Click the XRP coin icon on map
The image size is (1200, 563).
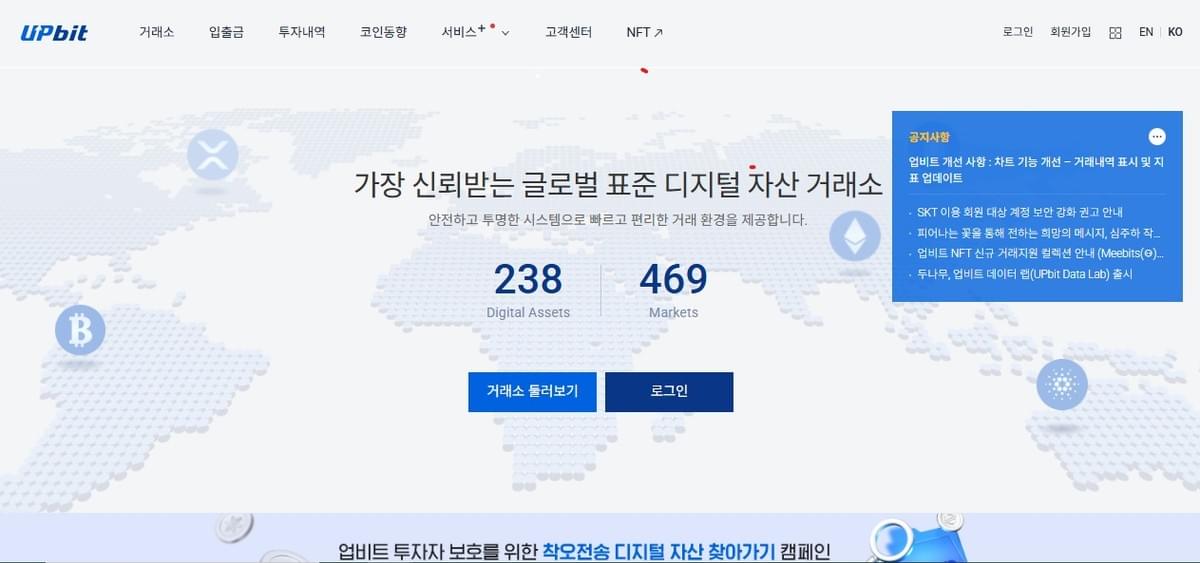tap(213, 155)
